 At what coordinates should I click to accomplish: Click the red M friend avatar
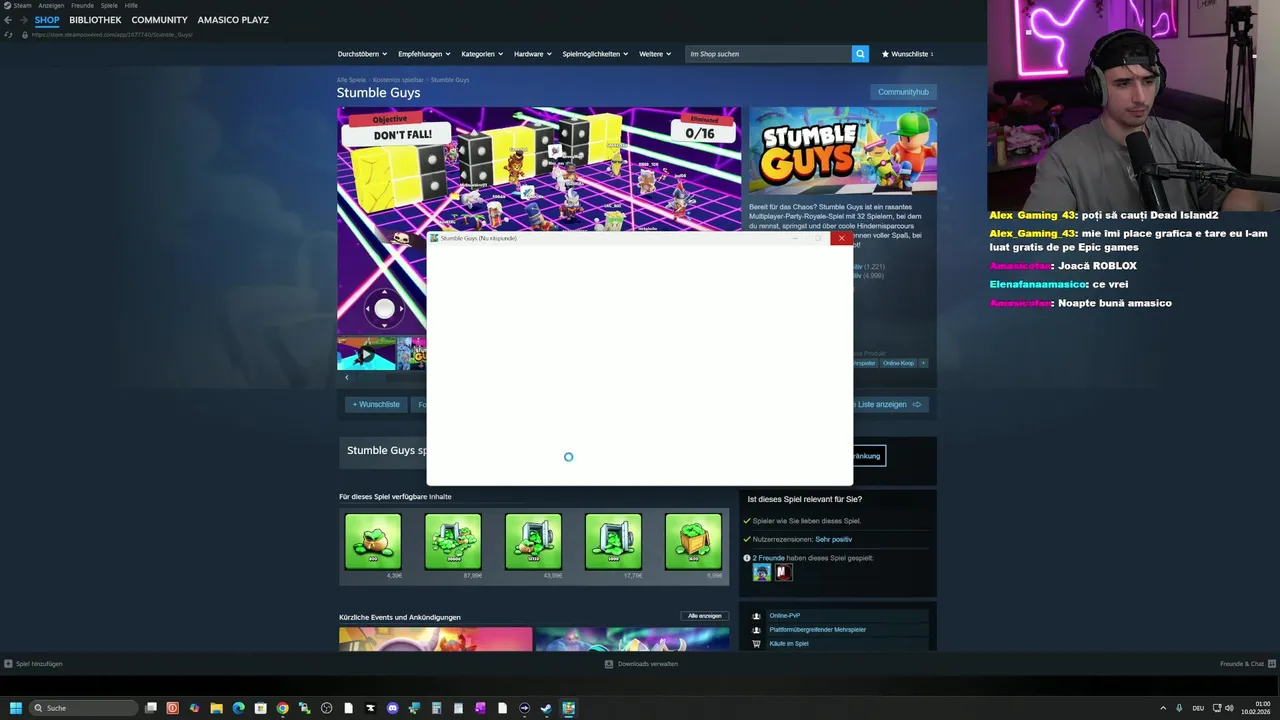(x=784, y=572)
